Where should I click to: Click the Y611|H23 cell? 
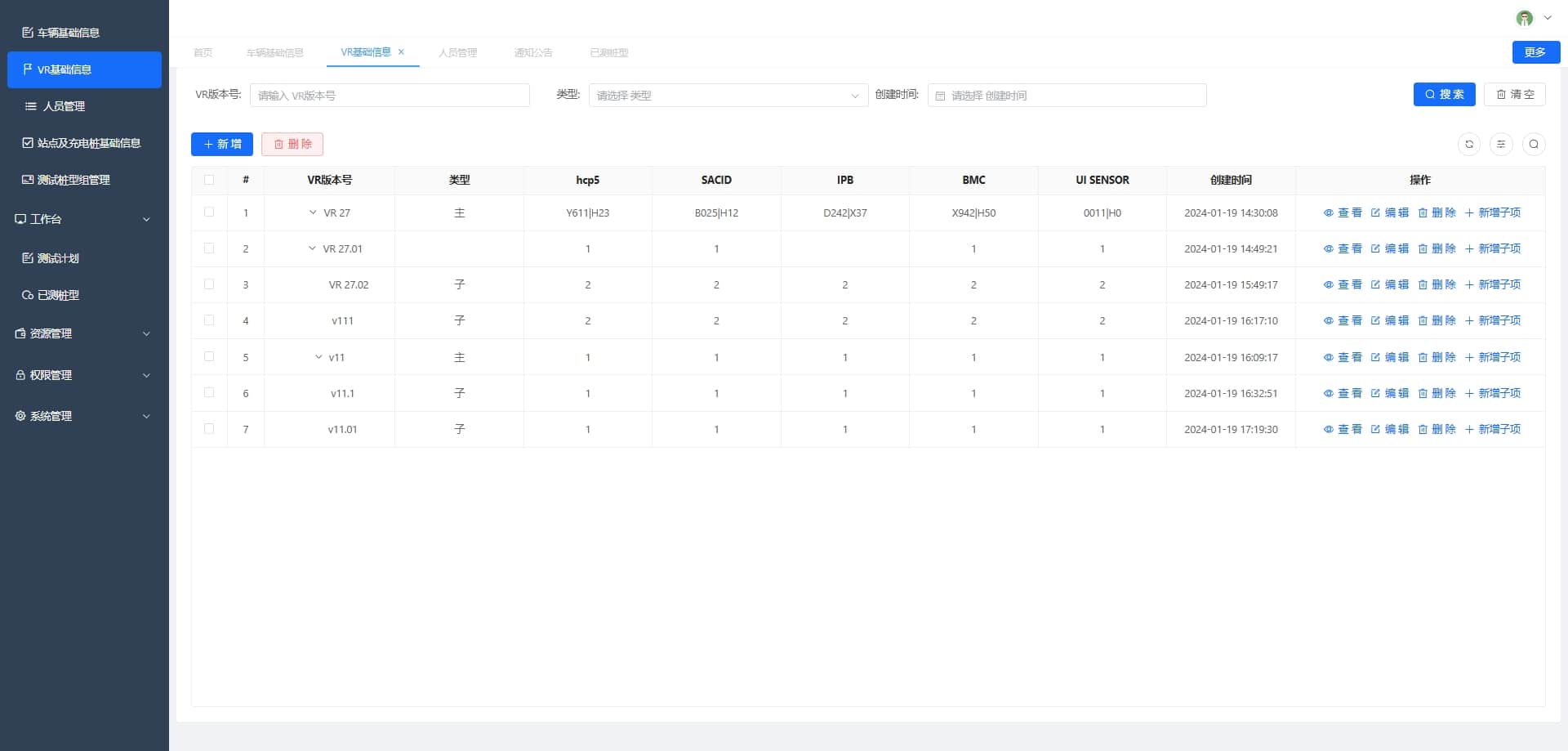(x=587, y=212)
